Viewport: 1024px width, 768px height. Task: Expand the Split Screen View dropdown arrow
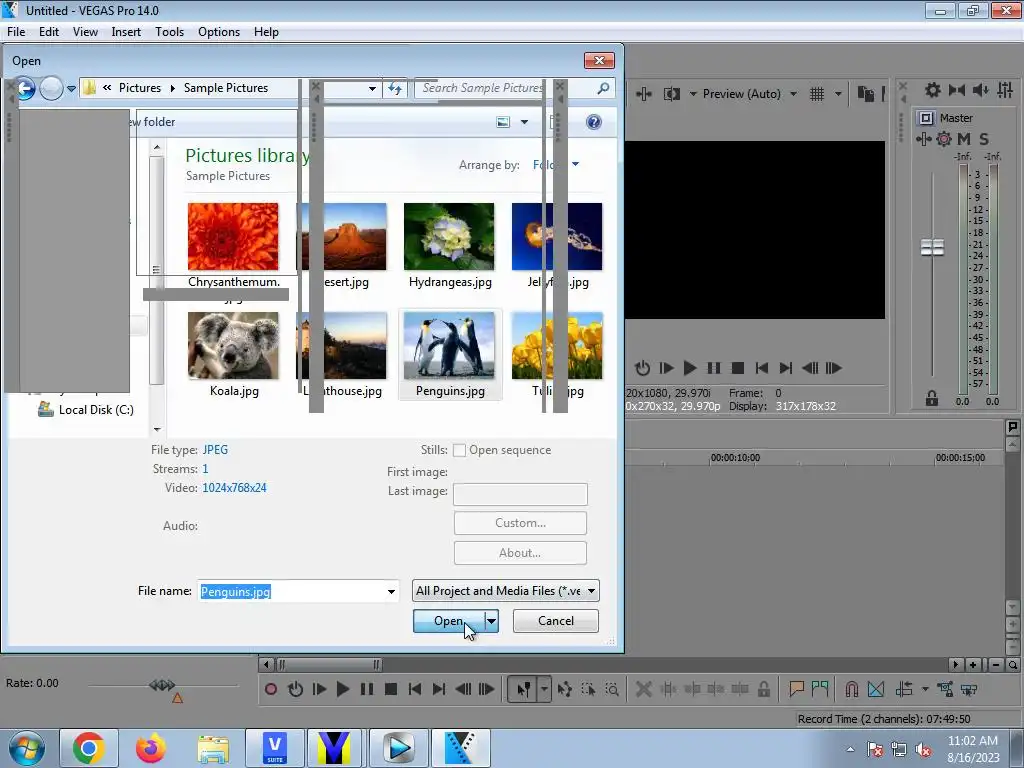point(693,94)
